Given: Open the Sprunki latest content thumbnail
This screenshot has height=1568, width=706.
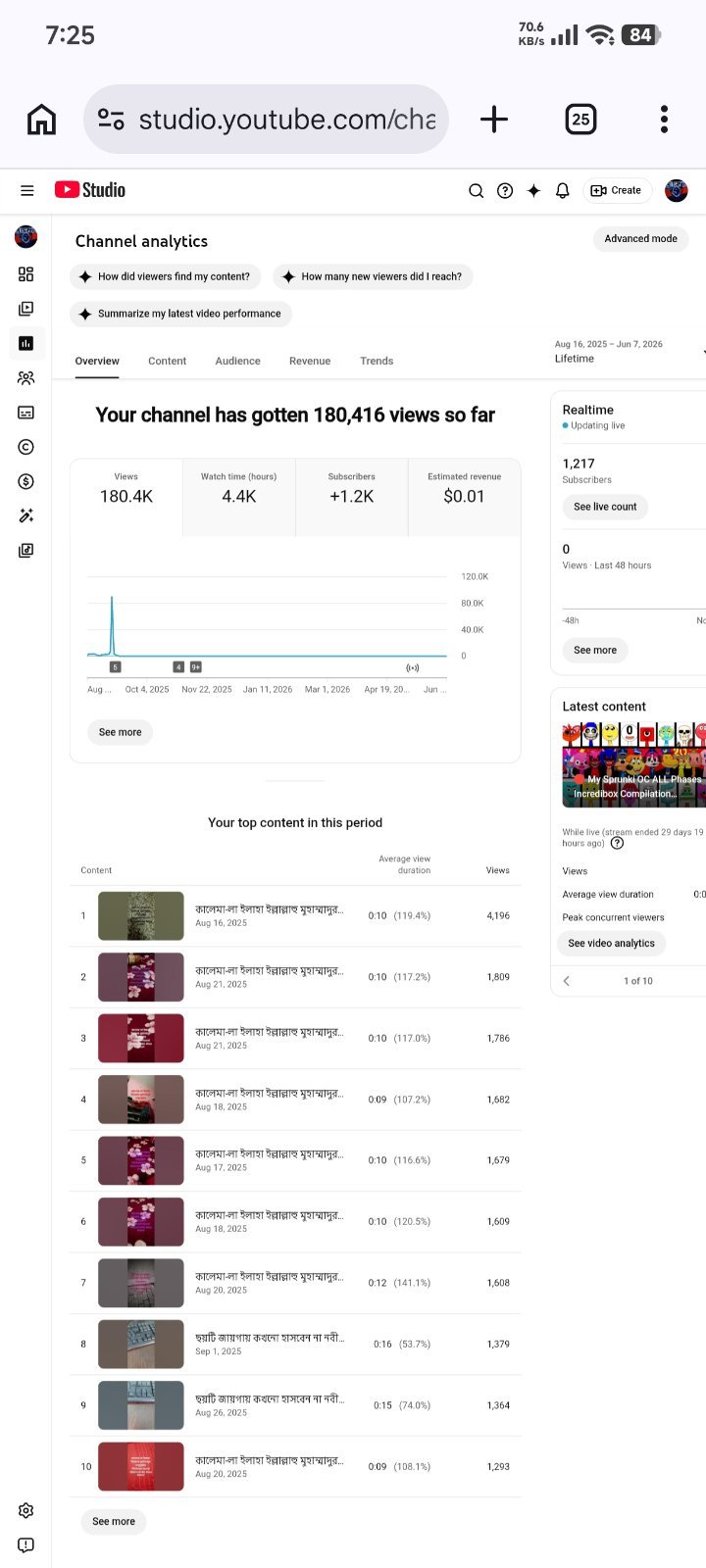Looking at the screenshot, I should tap(633, 765).
